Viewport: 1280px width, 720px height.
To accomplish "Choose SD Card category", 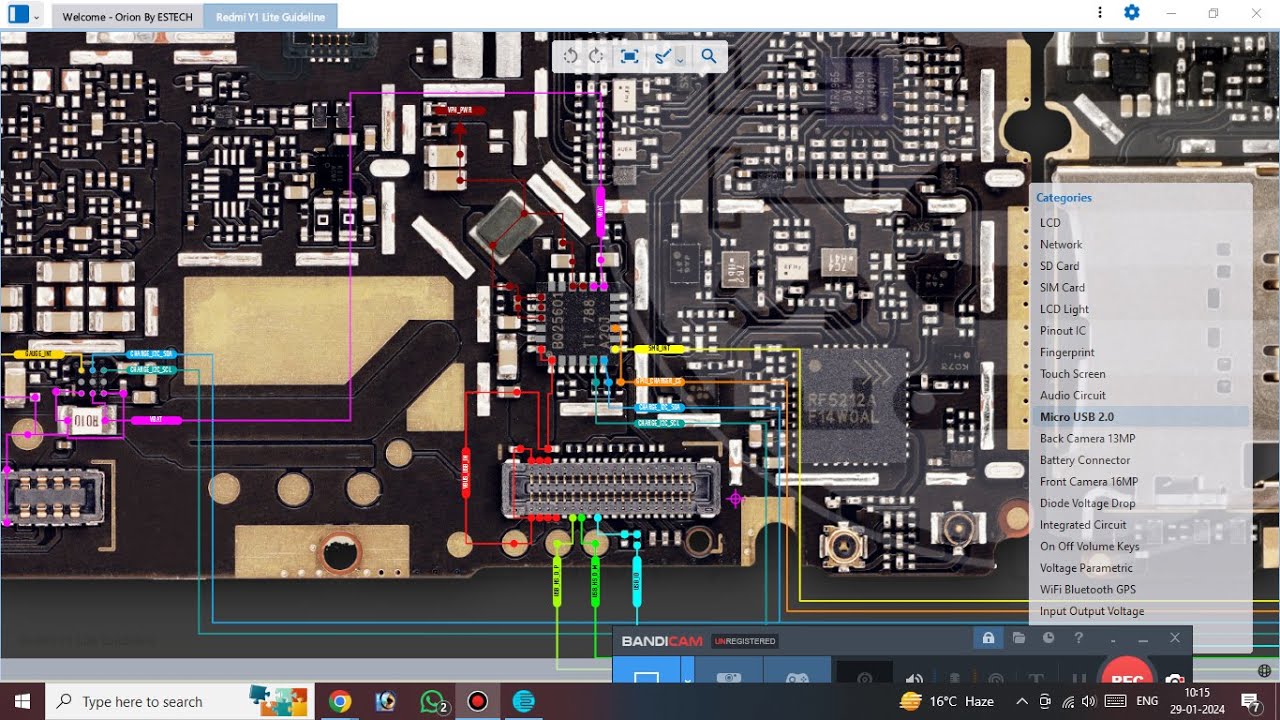I will pos(1059,266).
